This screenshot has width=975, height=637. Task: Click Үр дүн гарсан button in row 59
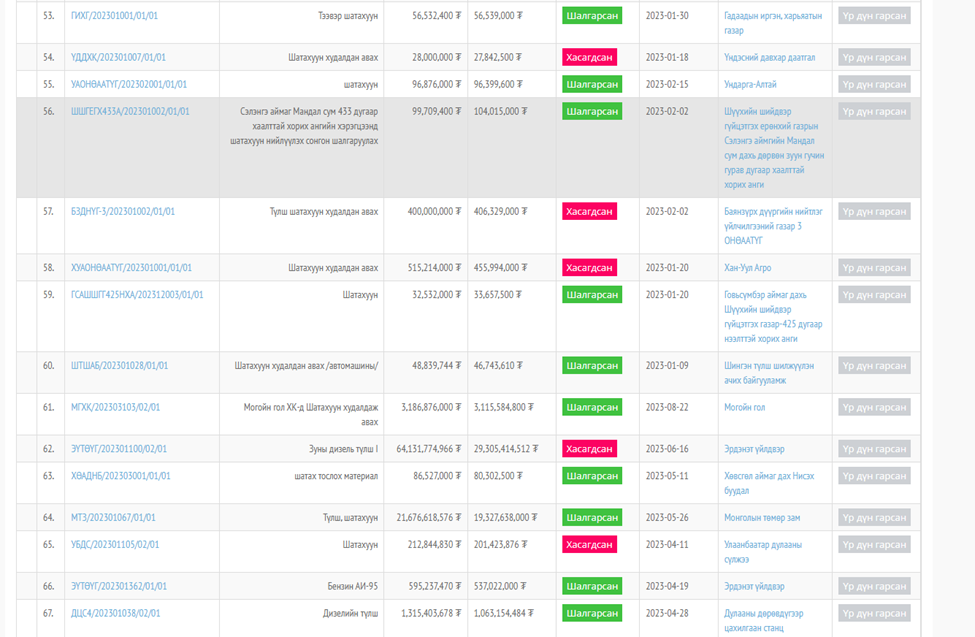tap(874, 295)
